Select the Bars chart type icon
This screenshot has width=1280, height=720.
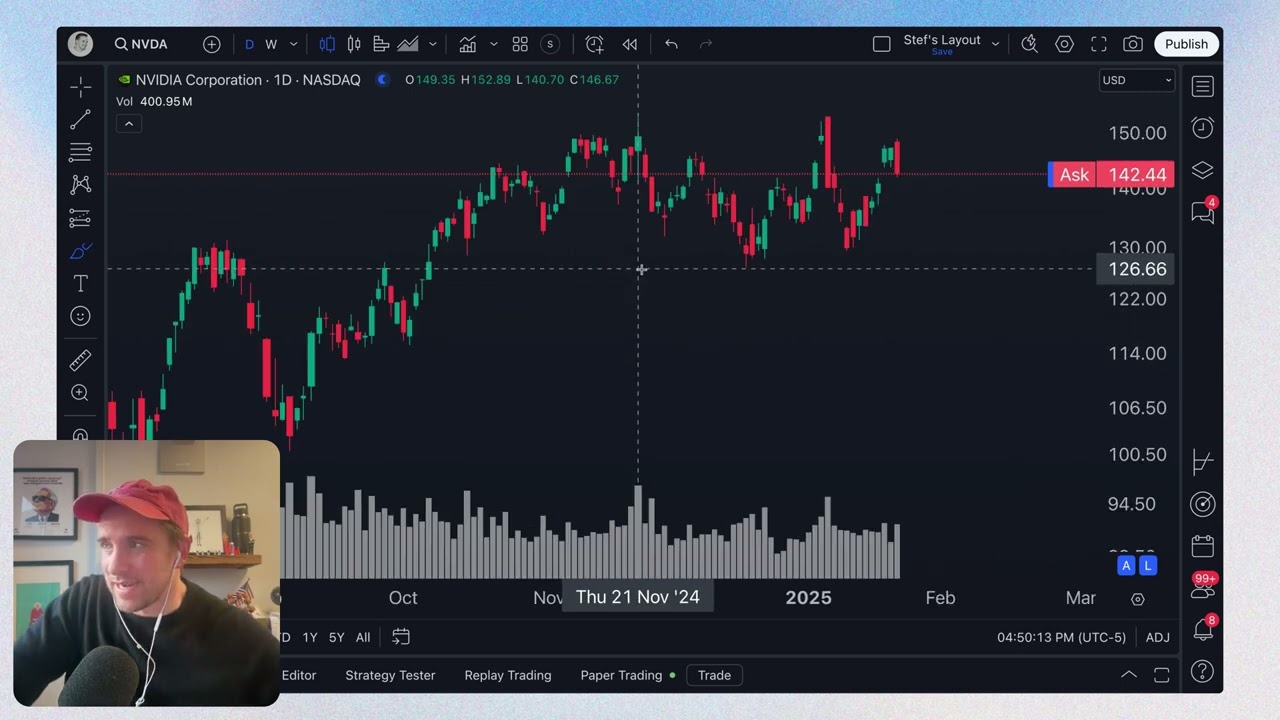point(327,44)
